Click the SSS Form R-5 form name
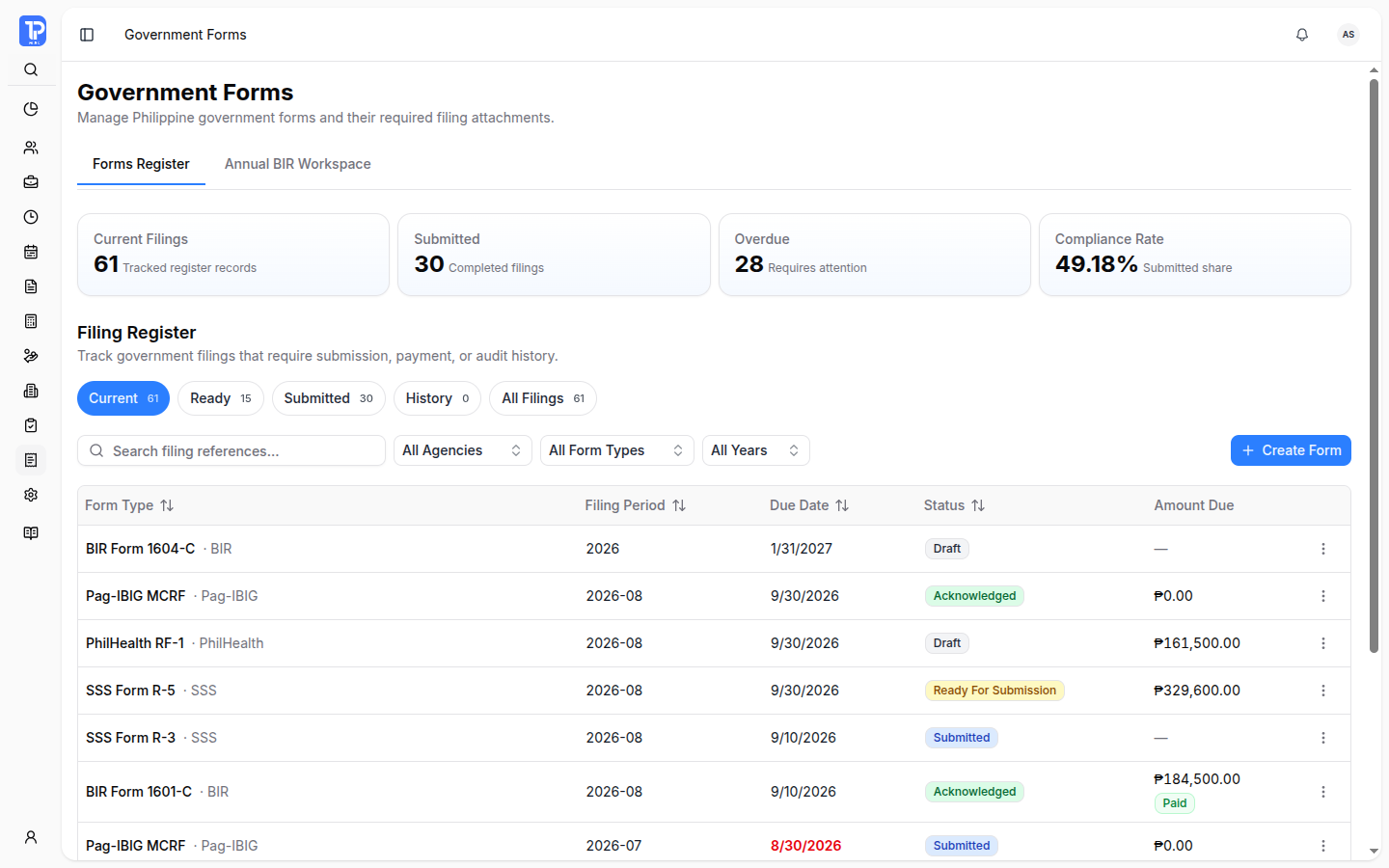Image resolution: width=1389 pixels, height=868 pixels. tap(130, 691)
